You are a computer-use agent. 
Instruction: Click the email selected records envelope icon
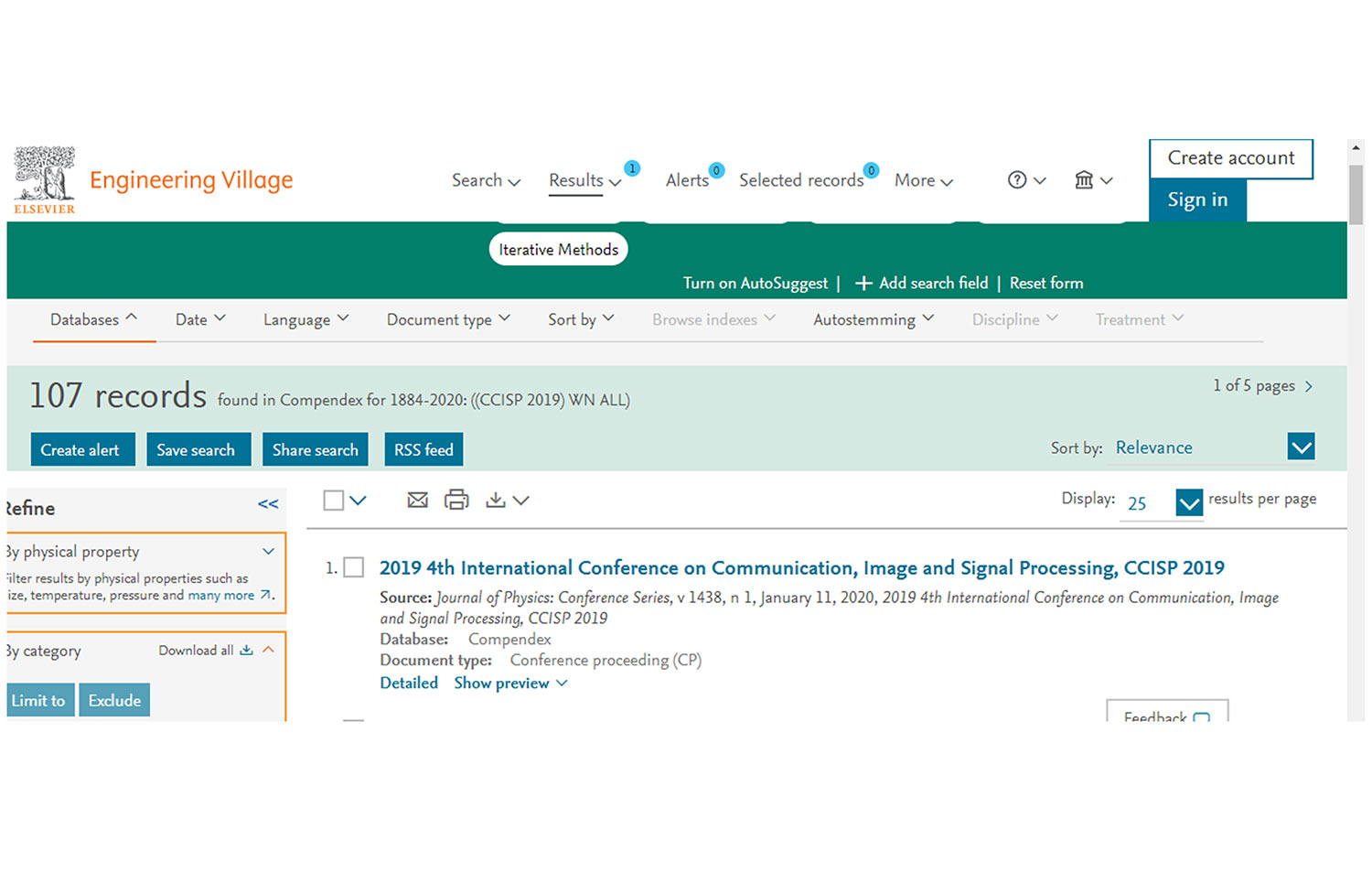click(x=417, y=500)
